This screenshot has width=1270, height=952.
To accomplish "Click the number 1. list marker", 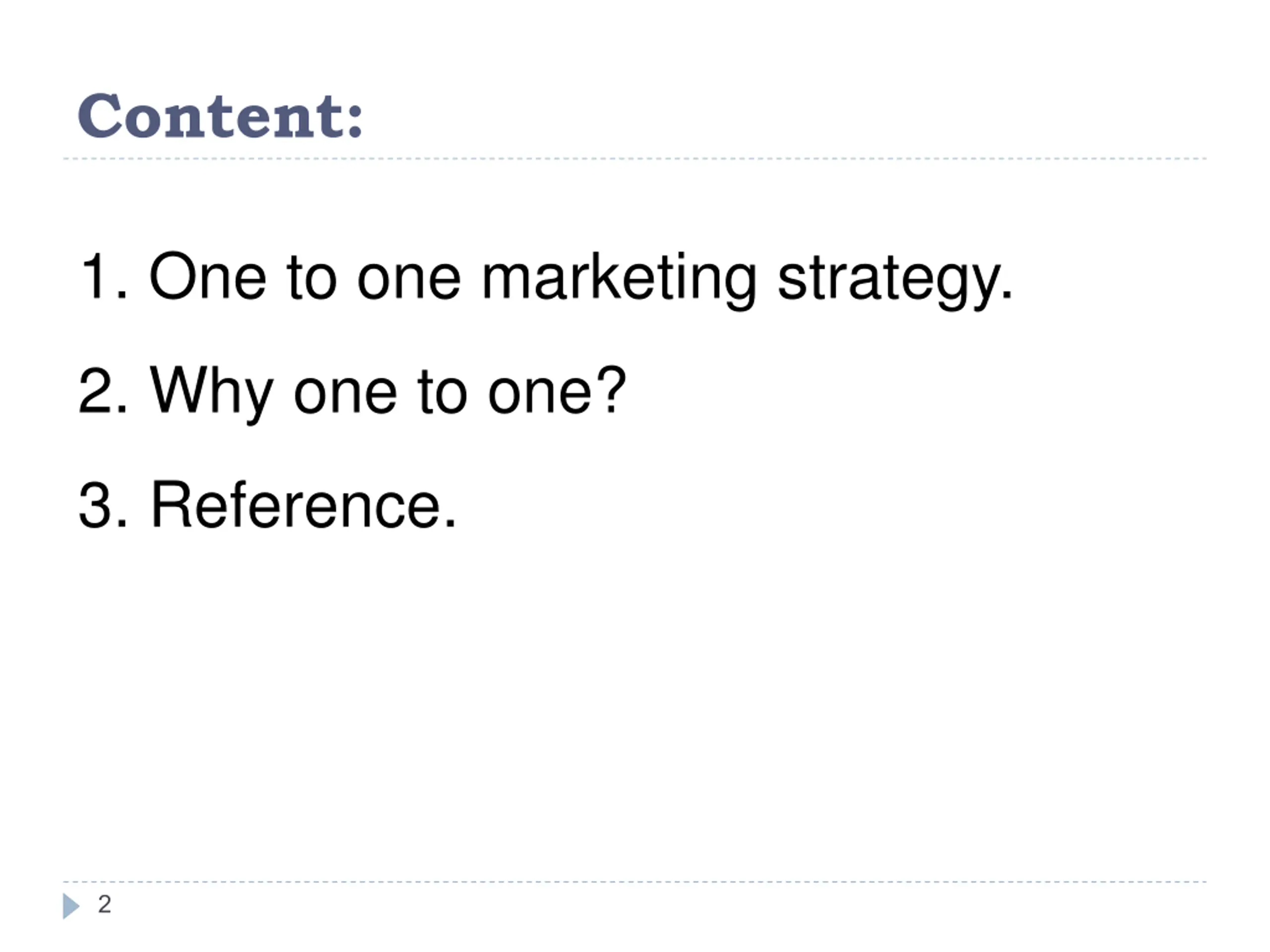I will click(103, 276).
